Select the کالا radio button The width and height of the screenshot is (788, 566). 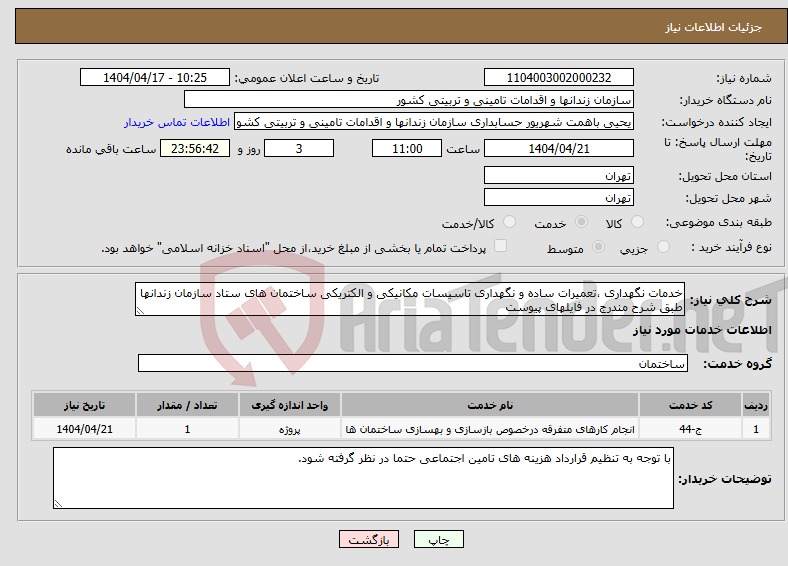pos(637,222)
